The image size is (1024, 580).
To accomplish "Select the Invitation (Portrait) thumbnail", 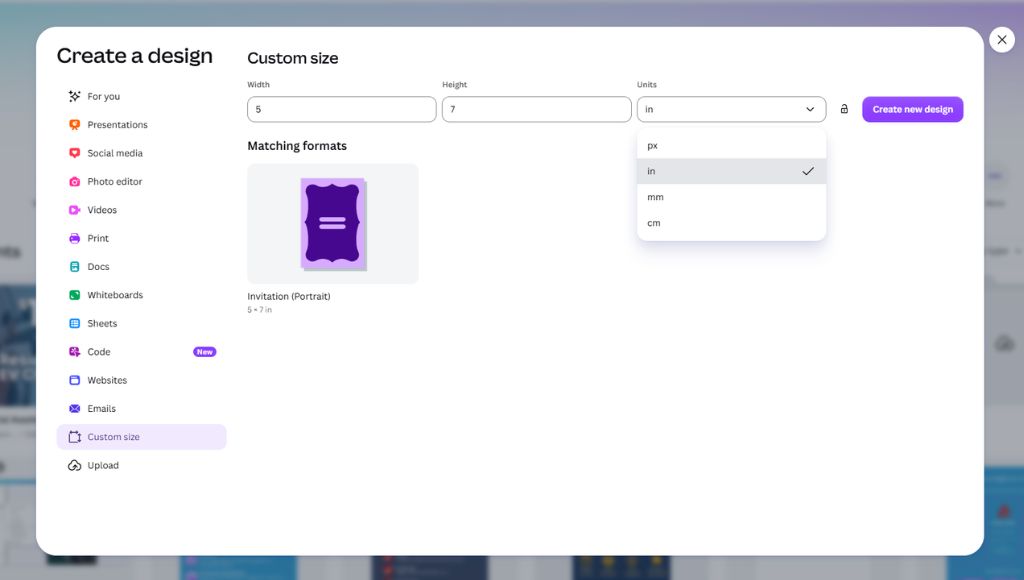I will pos(332,223).
